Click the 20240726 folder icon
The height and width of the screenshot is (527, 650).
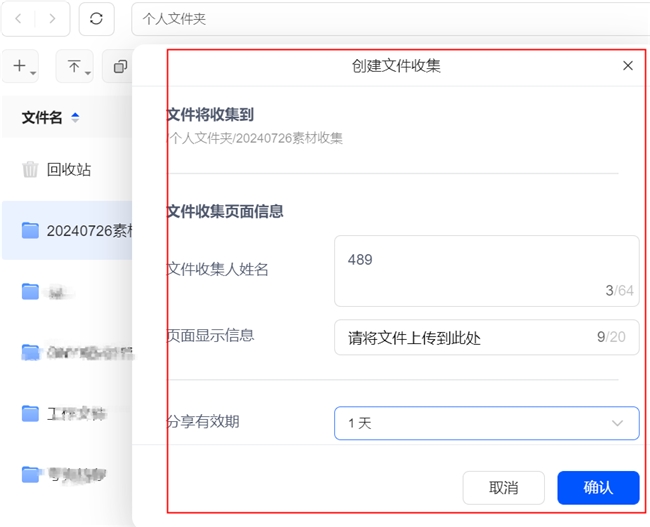[30, 231]
